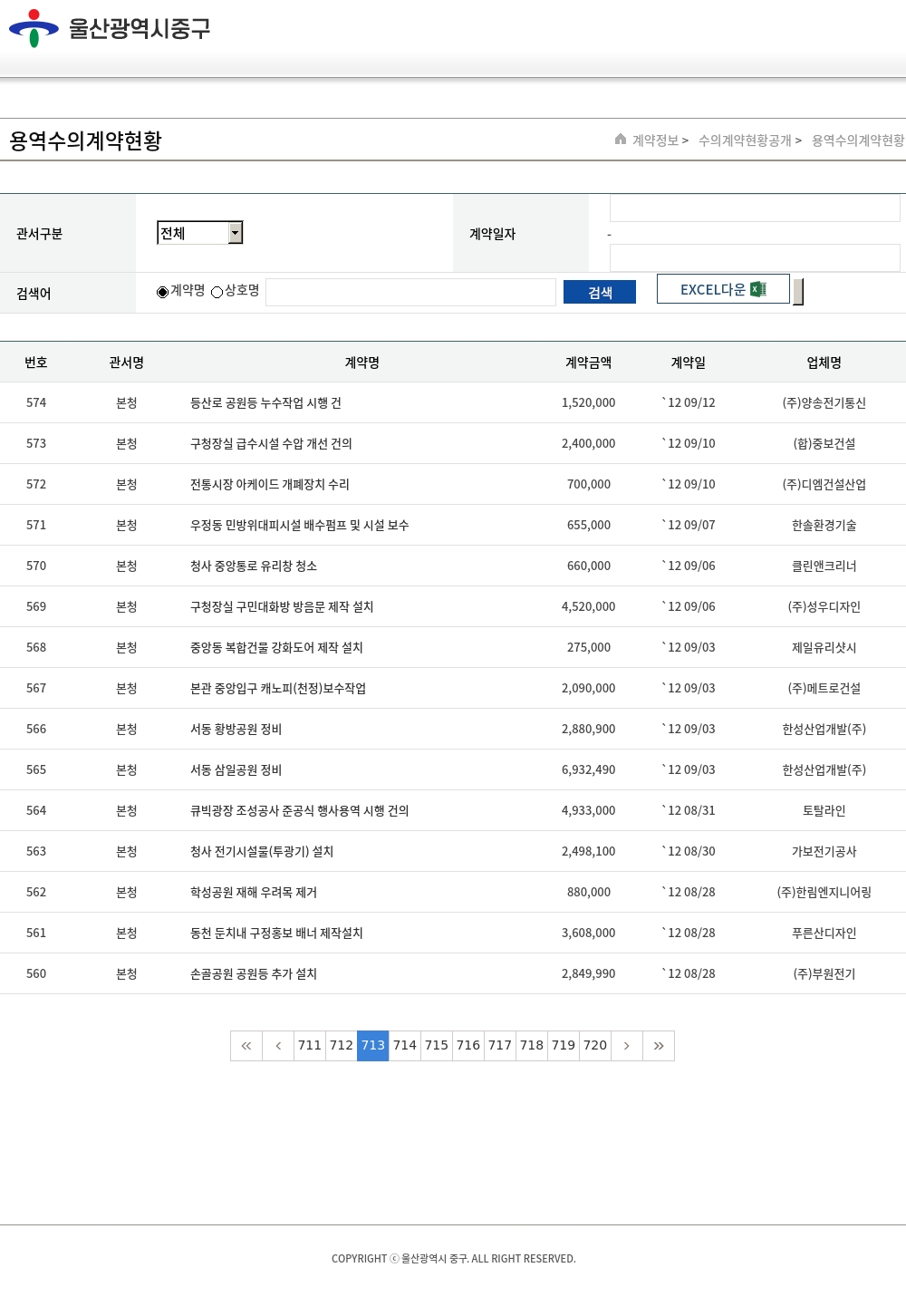Image resolution: width=906 pixels, height=1316 pixels.
Task: Click the search keyword text box
Action: pos(410,292)
